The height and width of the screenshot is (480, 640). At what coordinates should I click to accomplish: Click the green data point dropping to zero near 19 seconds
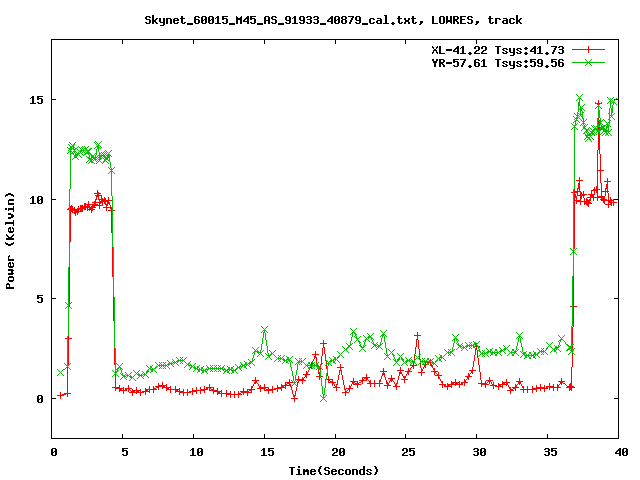click(323, 398)
